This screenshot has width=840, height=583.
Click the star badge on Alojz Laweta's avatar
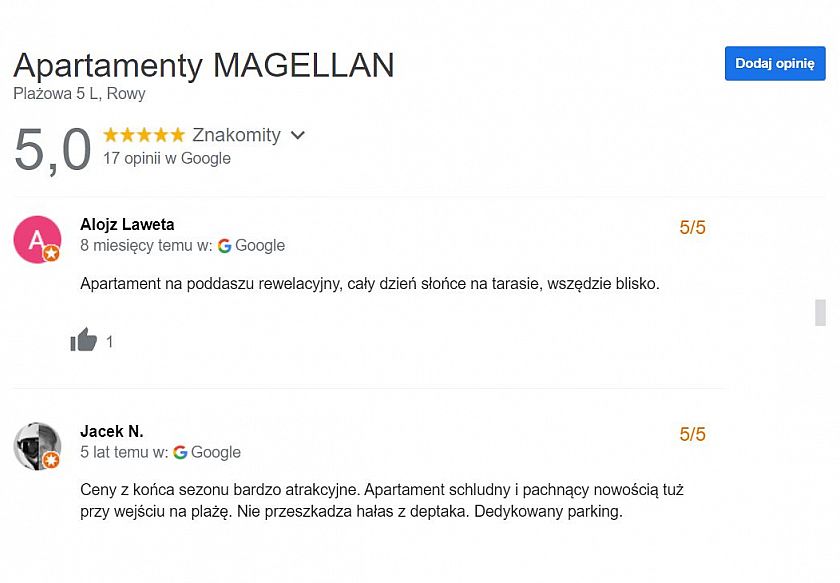click(x=53, y=254)
